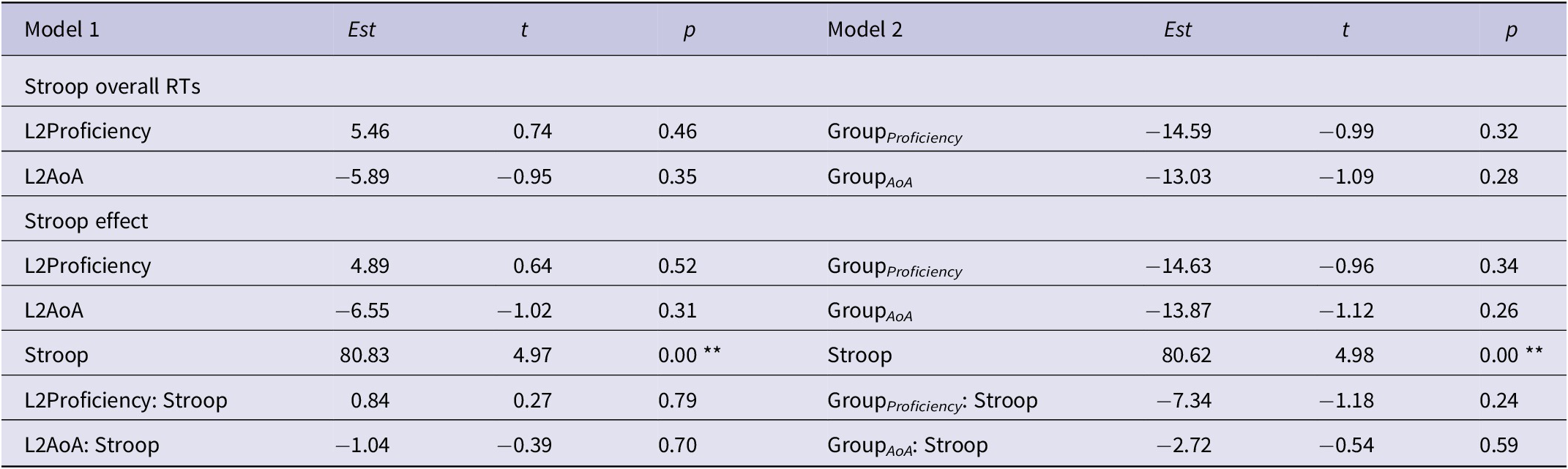This screenshot has width=1568, height=469.
Task: Click the p value 0.79
Action: (x=677, y=400)
